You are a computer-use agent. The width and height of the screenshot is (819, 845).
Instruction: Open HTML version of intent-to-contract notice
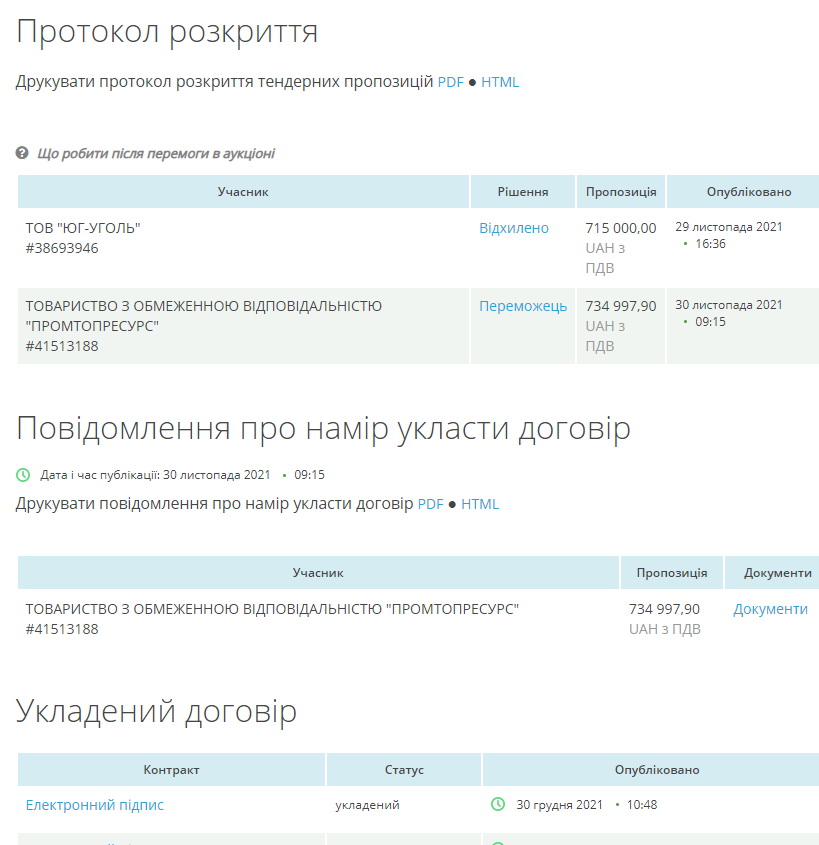point(480,504)
